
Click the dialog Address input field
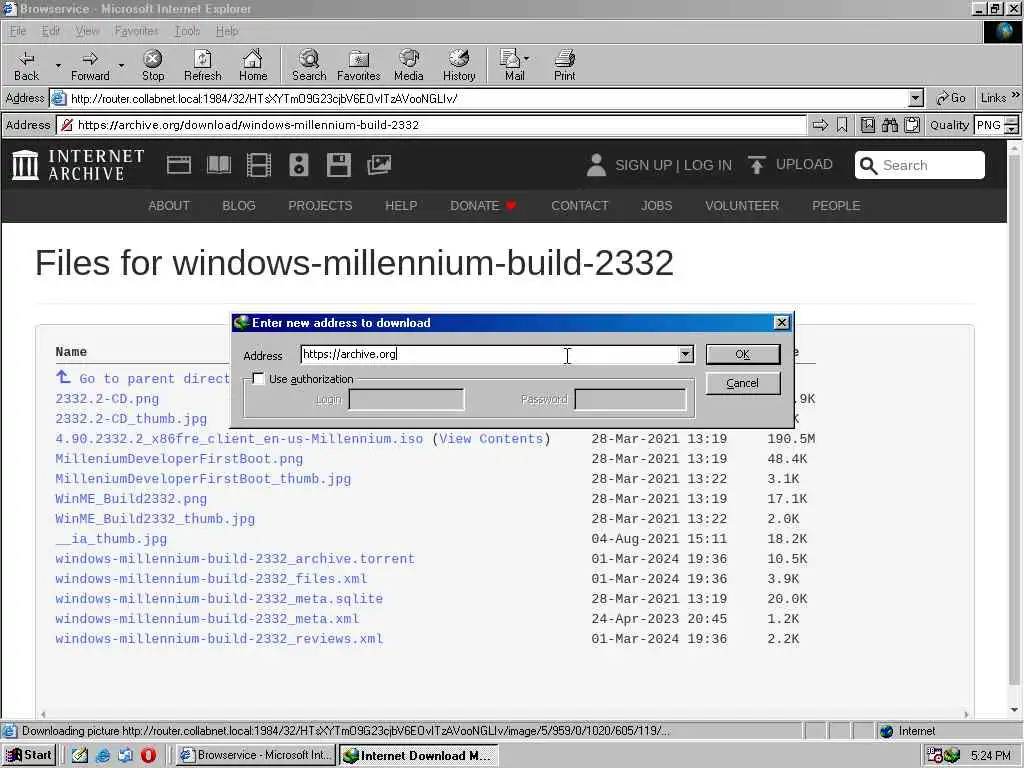[489, 354]
